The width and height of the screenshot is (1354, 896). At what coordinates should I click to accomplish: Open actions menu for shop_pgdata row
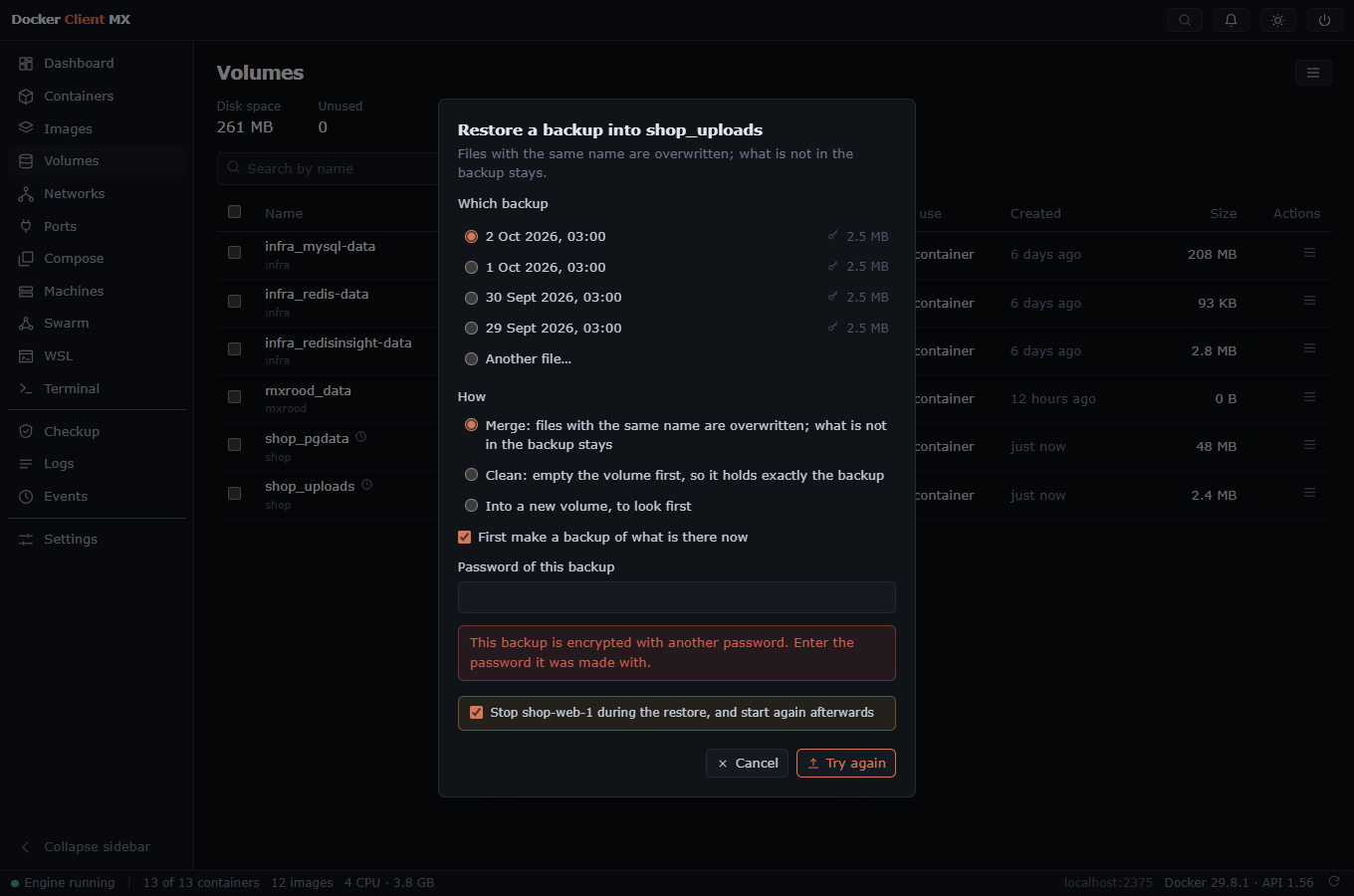coord(1309,445)
